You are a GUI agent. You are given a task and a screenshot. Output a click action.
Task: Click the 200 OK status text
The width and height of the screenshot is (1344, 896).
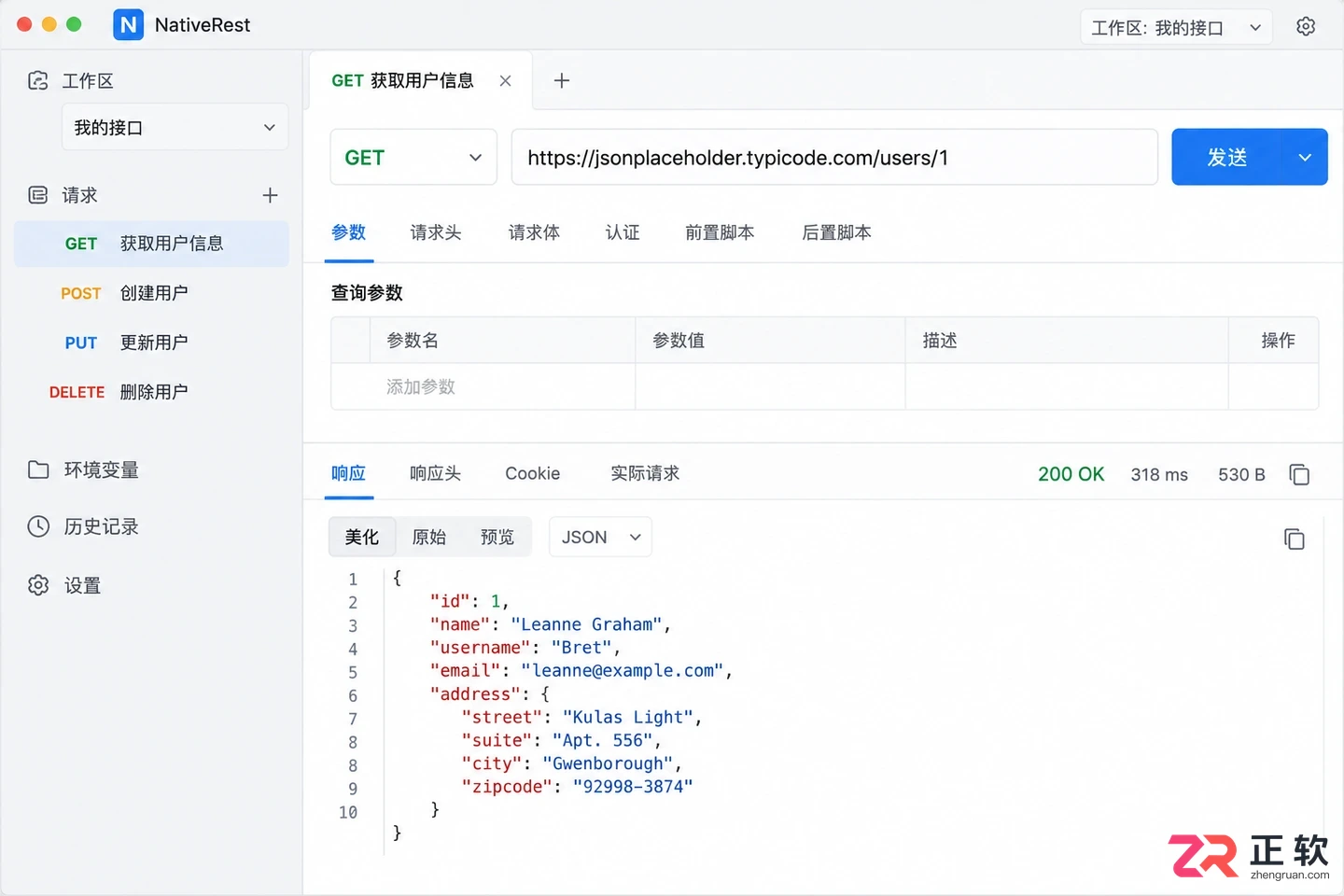click(1071, 474)
